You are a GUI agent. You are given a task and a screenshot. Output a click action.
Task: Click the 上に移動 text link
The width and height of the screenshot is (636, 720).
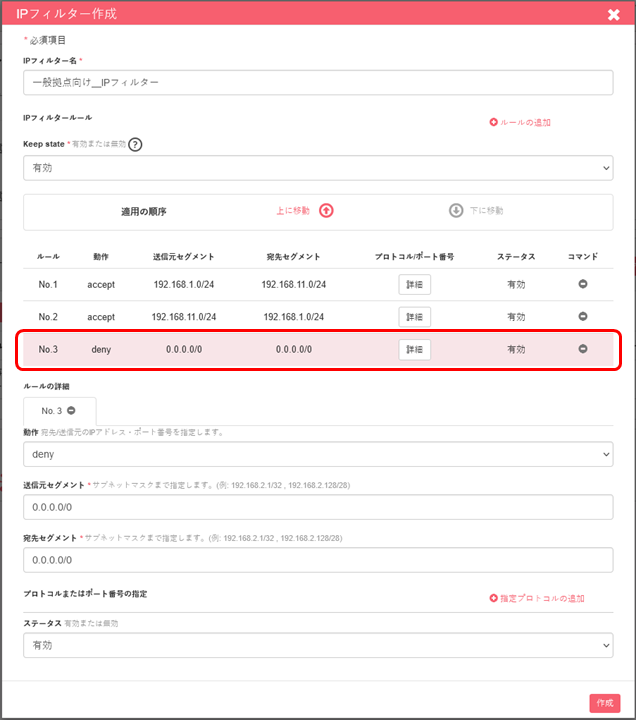[293, 211]
